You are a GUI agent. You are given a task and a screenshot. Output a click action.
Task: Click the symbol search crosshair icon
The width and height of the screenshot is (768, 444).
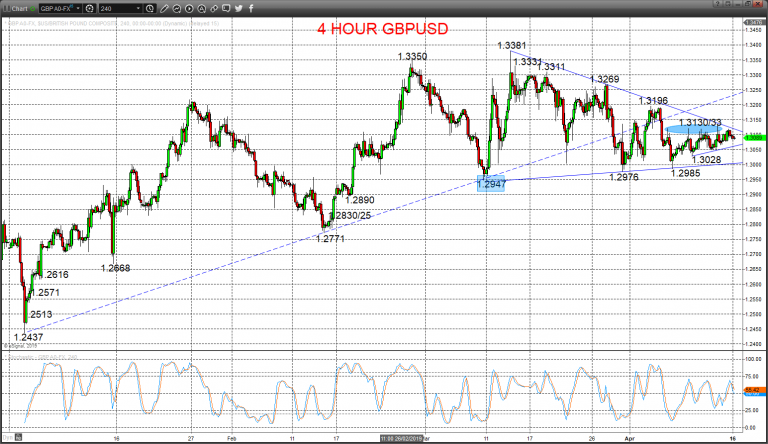(89, 9)
